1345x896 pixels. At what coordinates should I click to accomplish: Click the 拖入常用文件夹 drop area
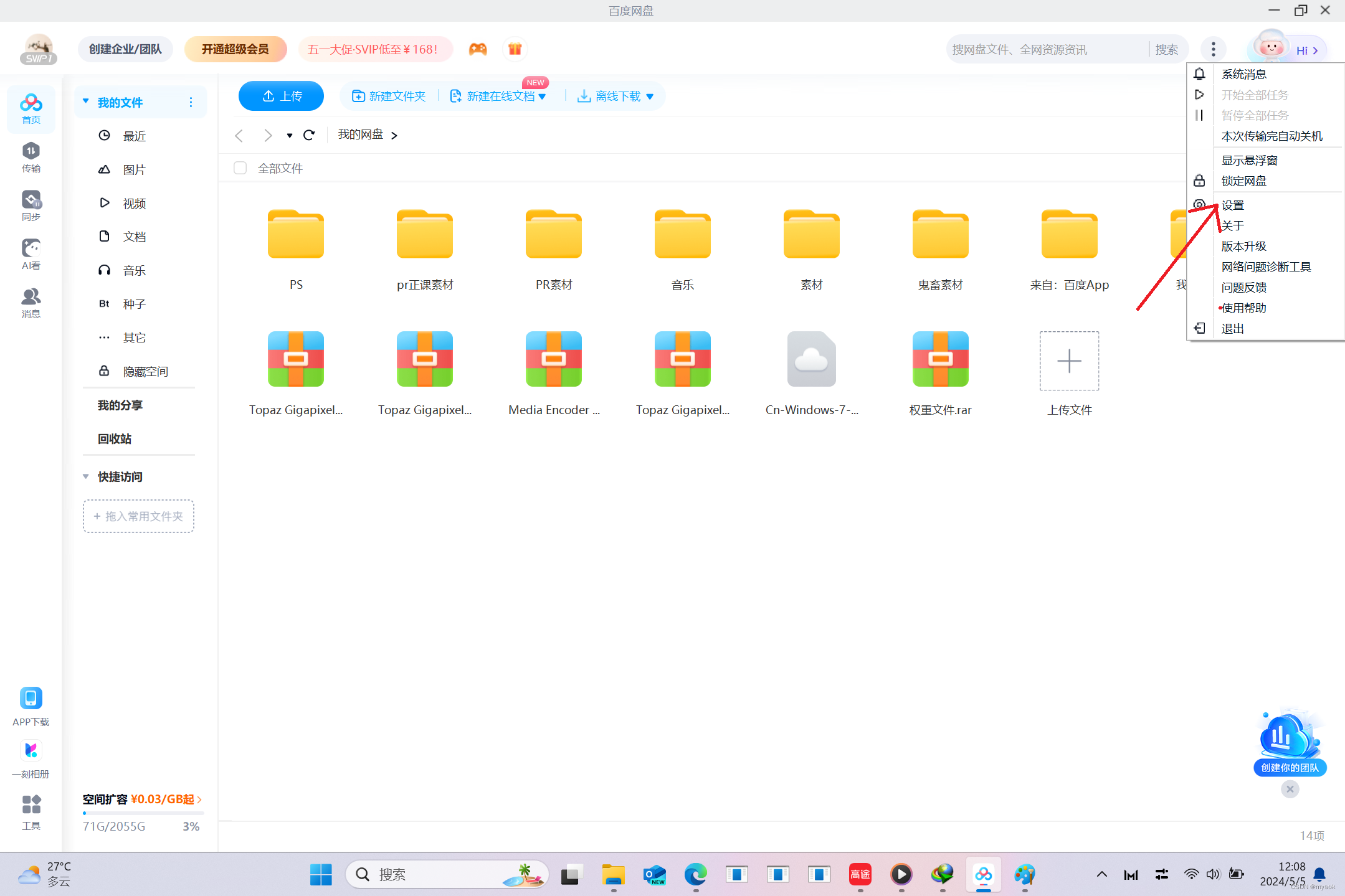tap(138, 516)
